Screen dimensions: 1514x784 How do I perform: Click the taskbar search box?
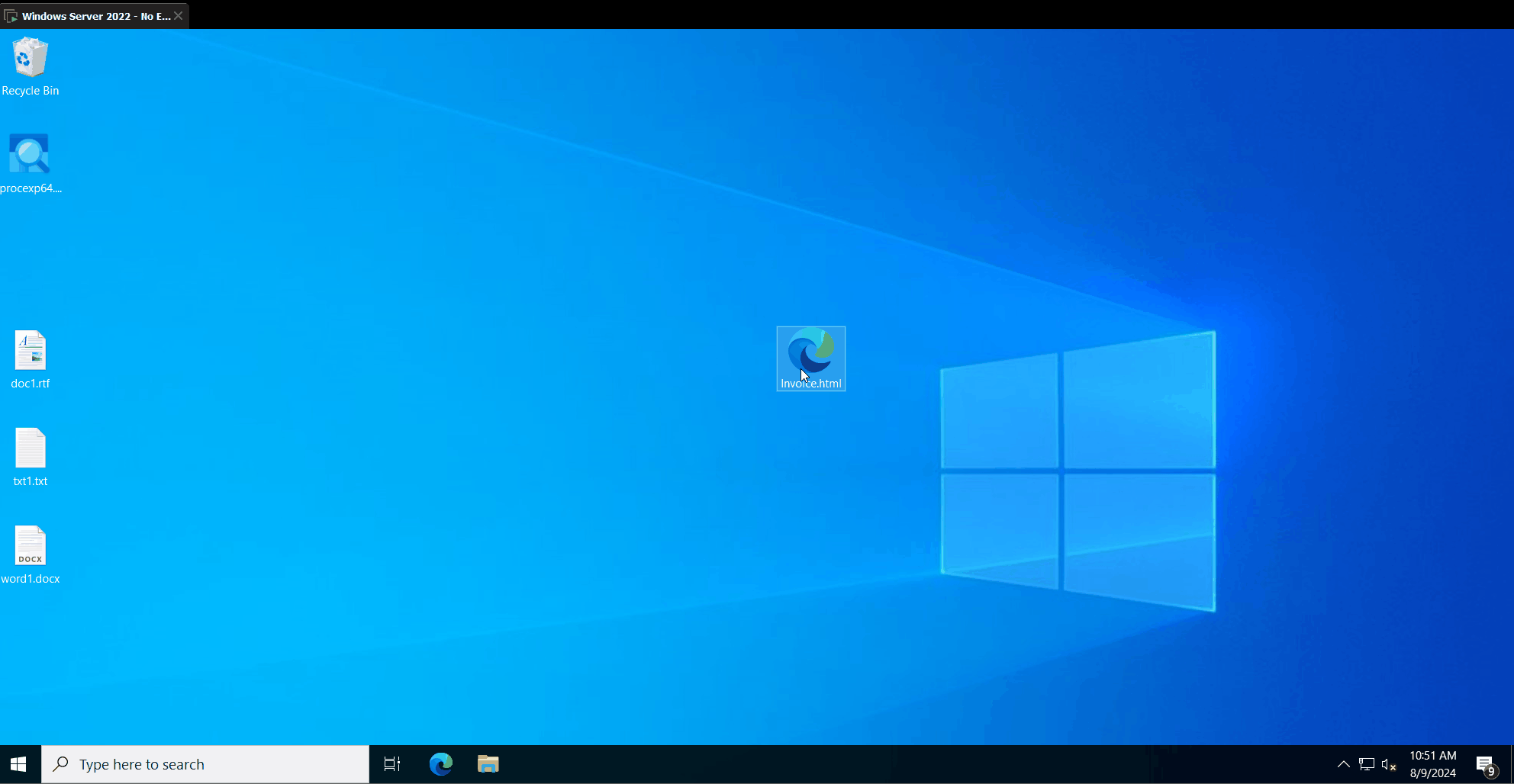(205, 764)
